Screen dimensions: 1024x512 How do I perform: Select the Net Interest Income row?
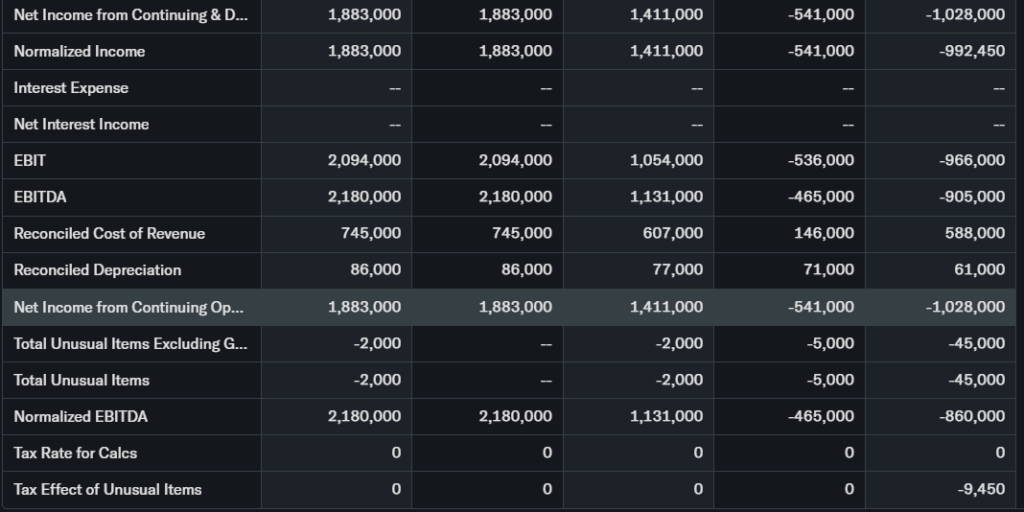click(x=81, y=124)
